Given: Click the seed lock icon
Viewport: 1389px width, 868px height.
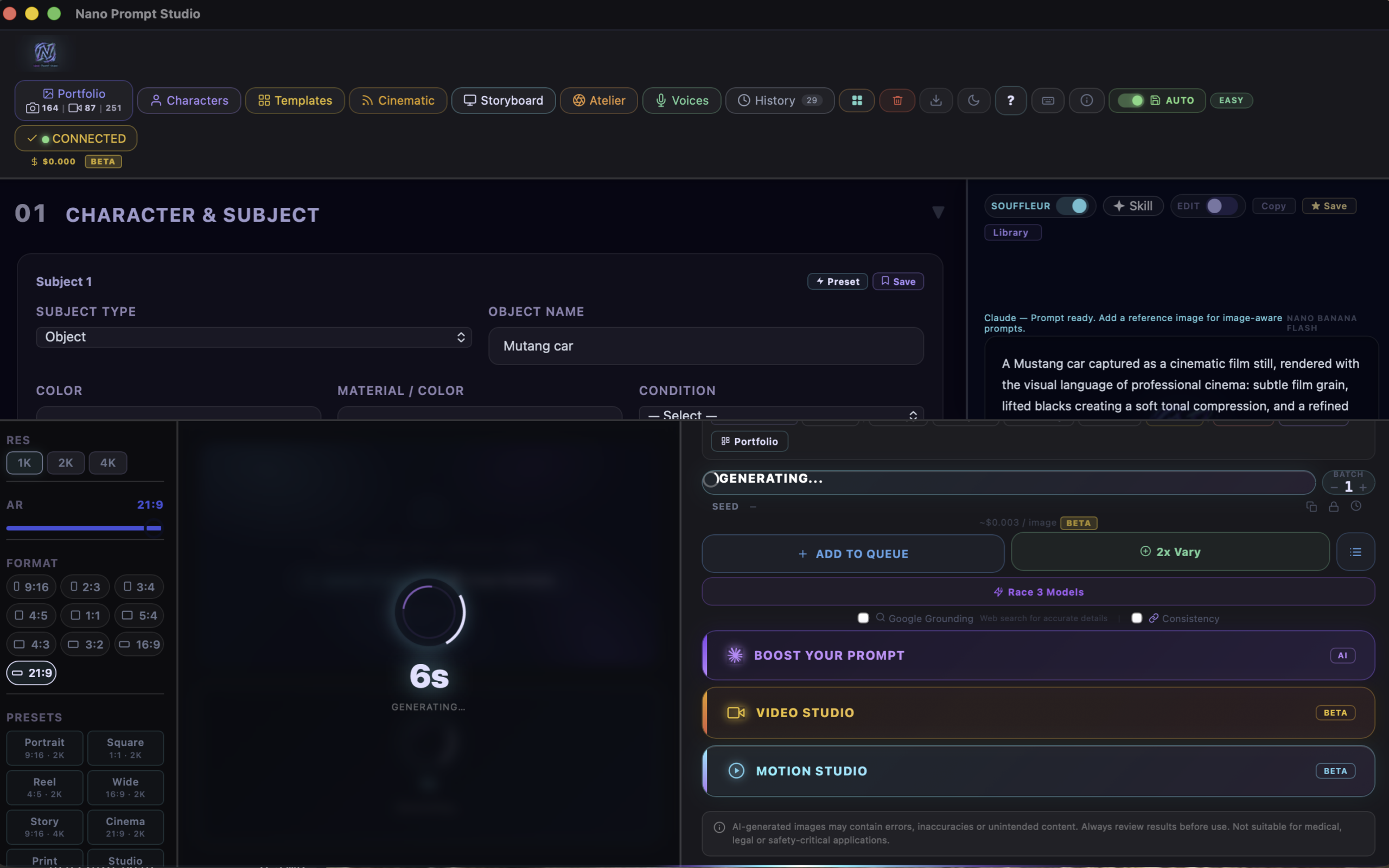Looking at the screenshot, I should pyautogui.click(x=1333, y=506).
